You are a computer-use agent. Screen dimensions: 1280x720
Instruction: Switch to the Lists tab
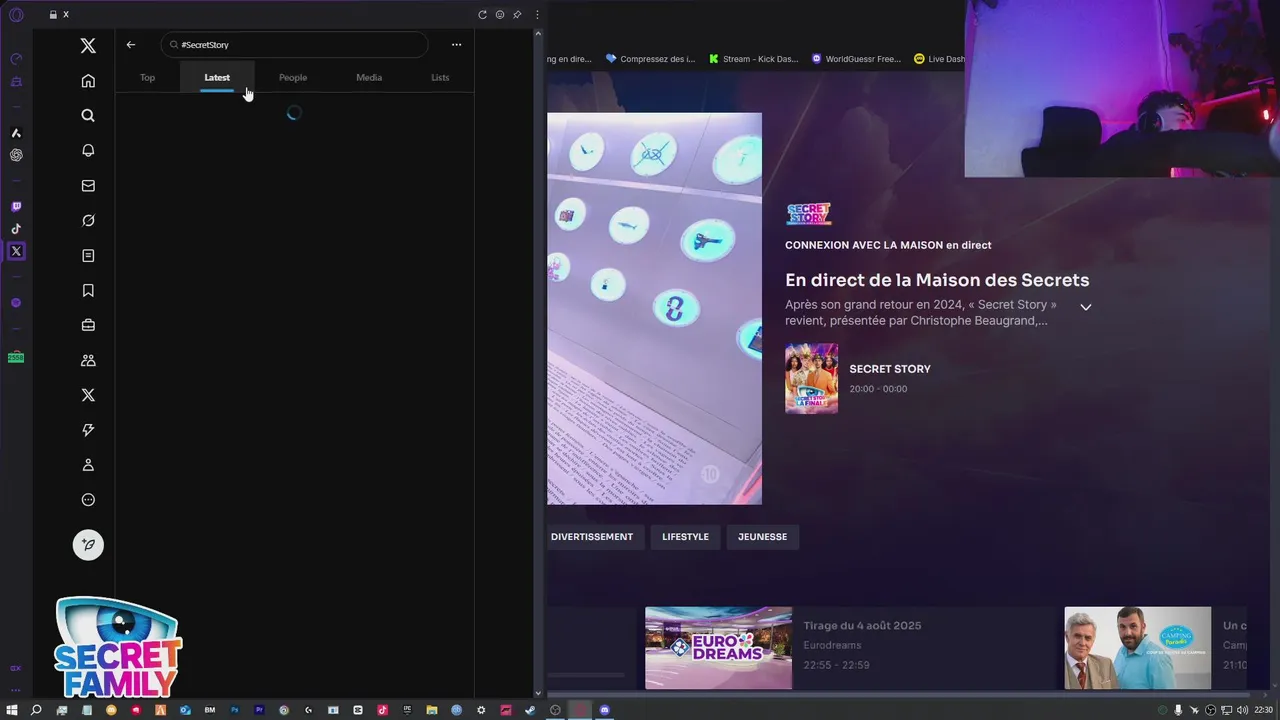click(440, 77)
